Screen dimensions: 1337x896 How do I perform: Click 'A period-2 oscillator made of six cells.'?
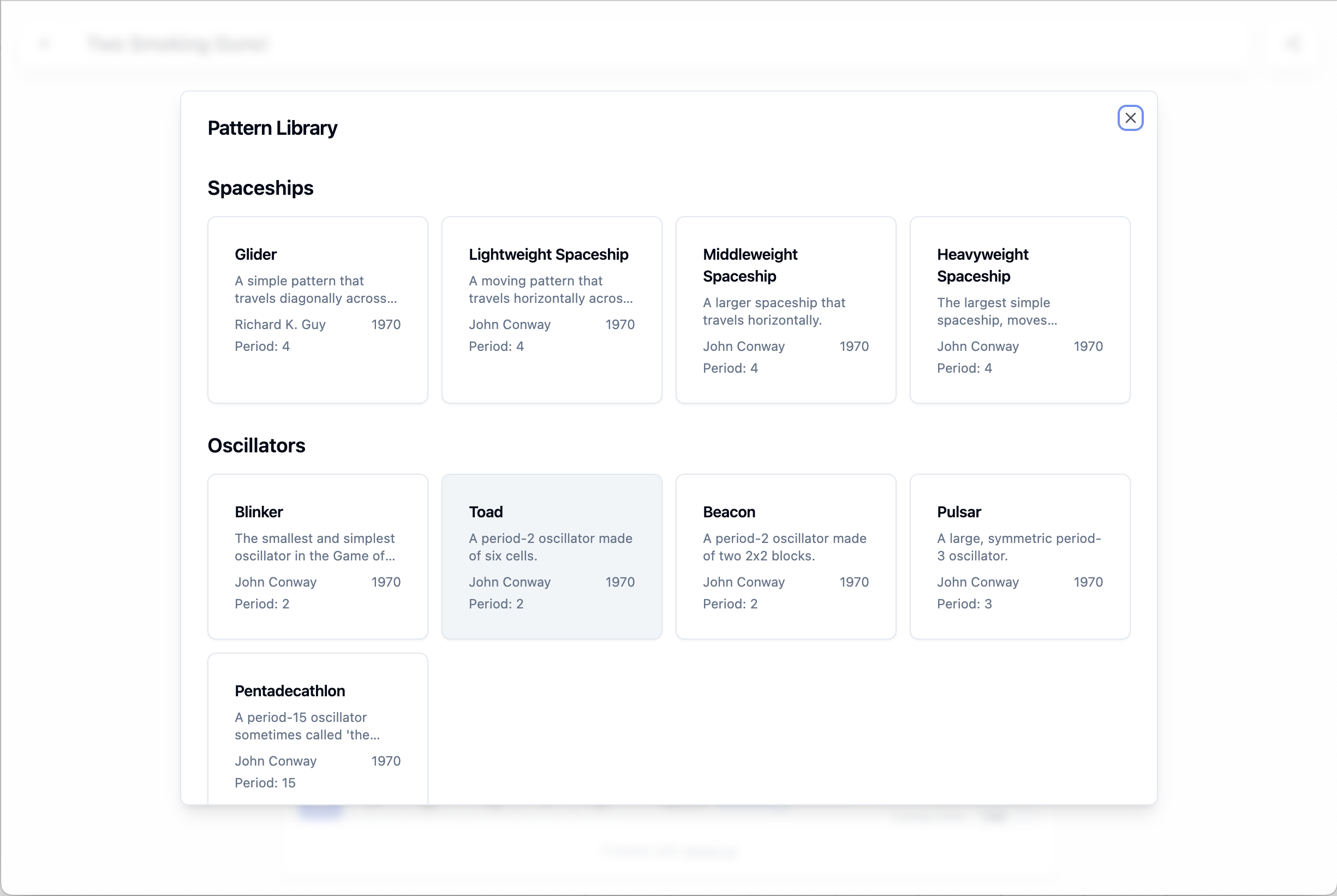pos(550,547)
